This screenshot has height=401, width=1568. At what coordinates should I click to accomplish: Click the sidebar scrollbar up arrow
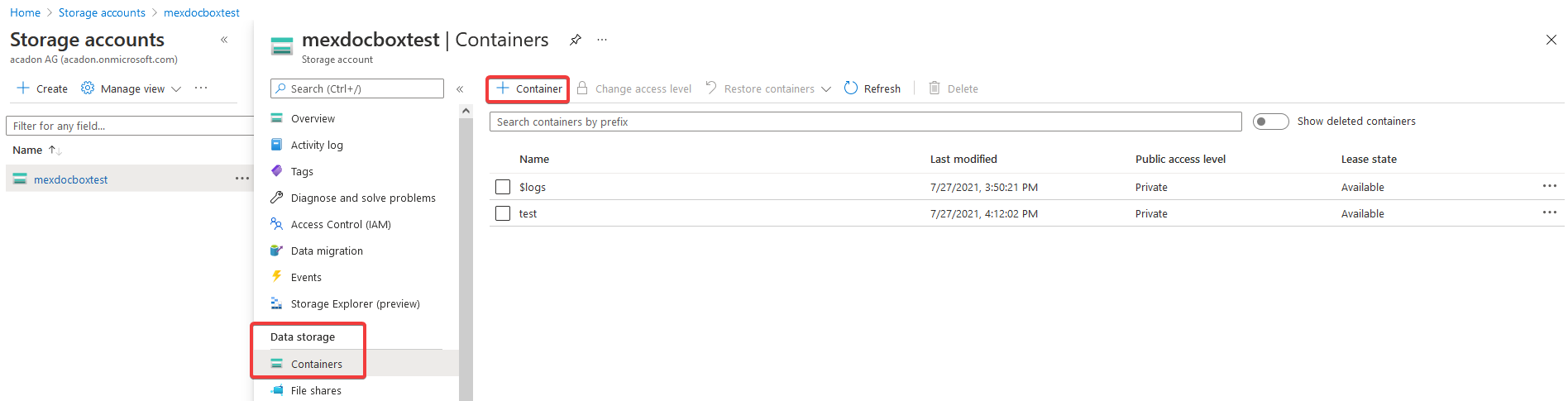click(x=466, y=111)
